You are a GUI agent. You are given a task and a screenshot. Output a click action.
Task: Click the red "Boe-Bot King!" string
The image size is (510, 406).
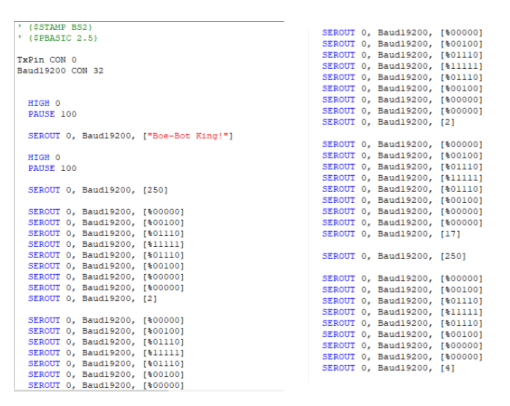(188, 136)
